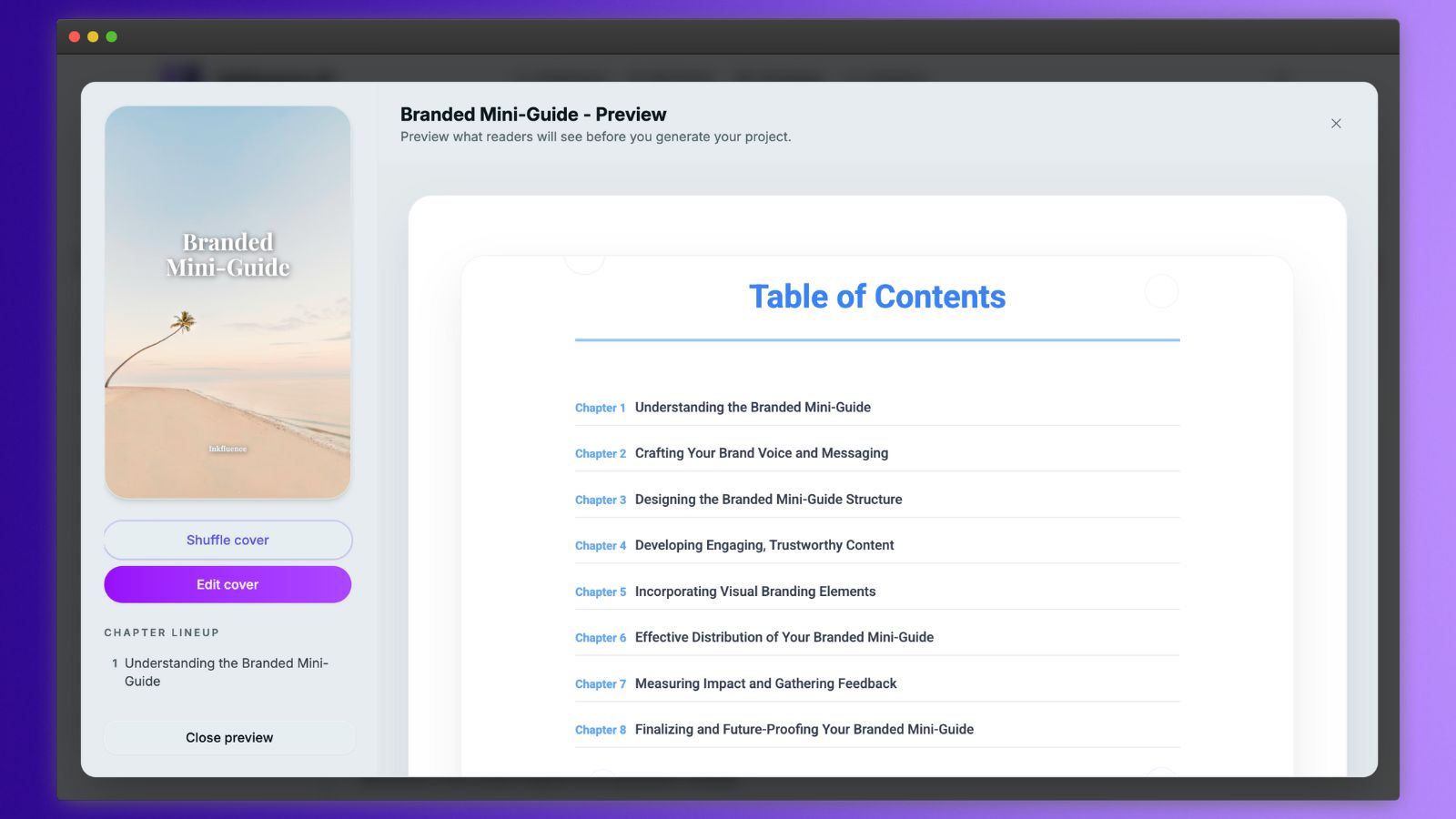Open Chapter 1 Understanding the Branded Mini-Guide
The width and height of the screenshot is (1456, 819).
753,407
